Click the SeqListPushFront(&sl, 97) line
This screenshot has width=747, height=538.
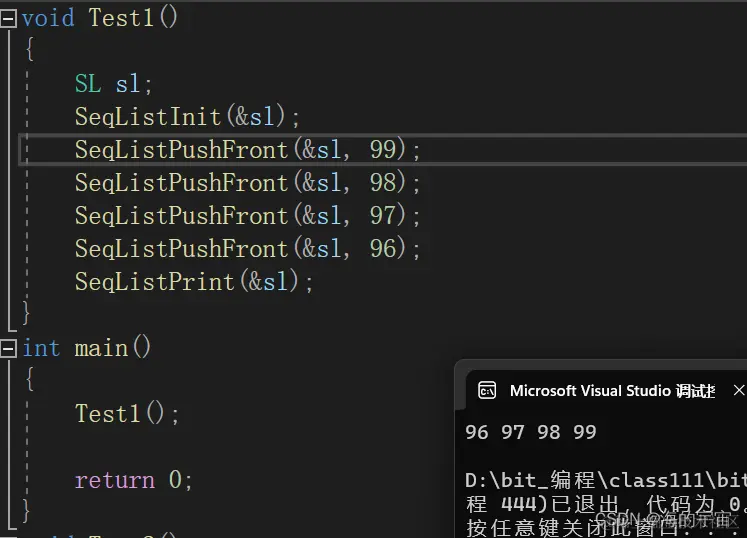[x=247, y=215]
